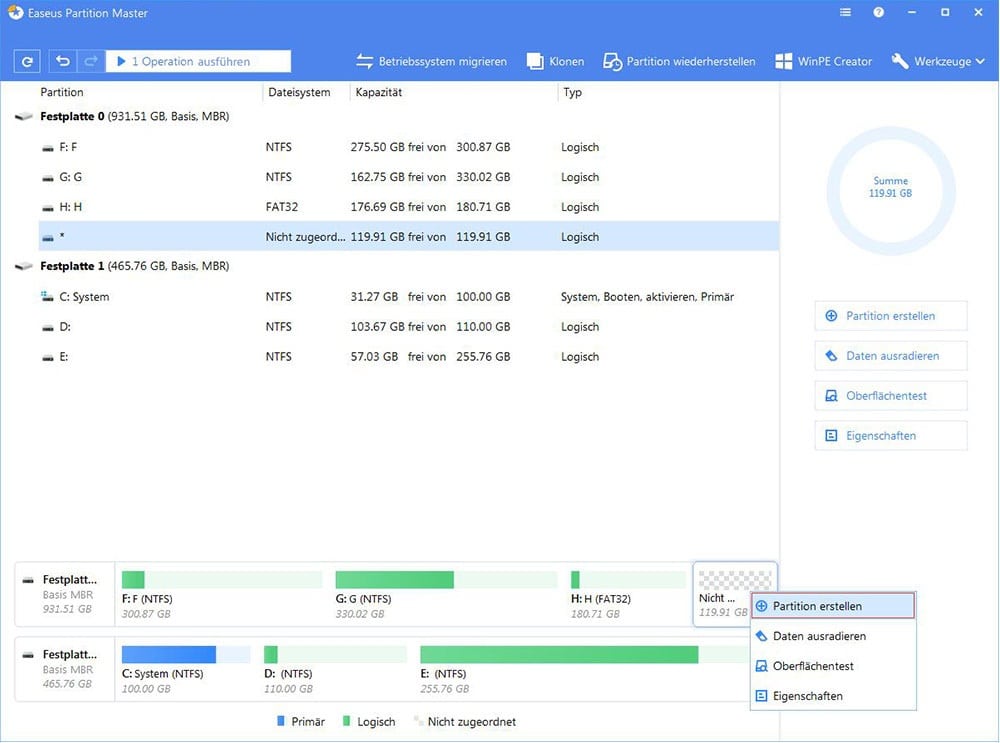Click the refresh icon in the toolbar

coord(27,61)
